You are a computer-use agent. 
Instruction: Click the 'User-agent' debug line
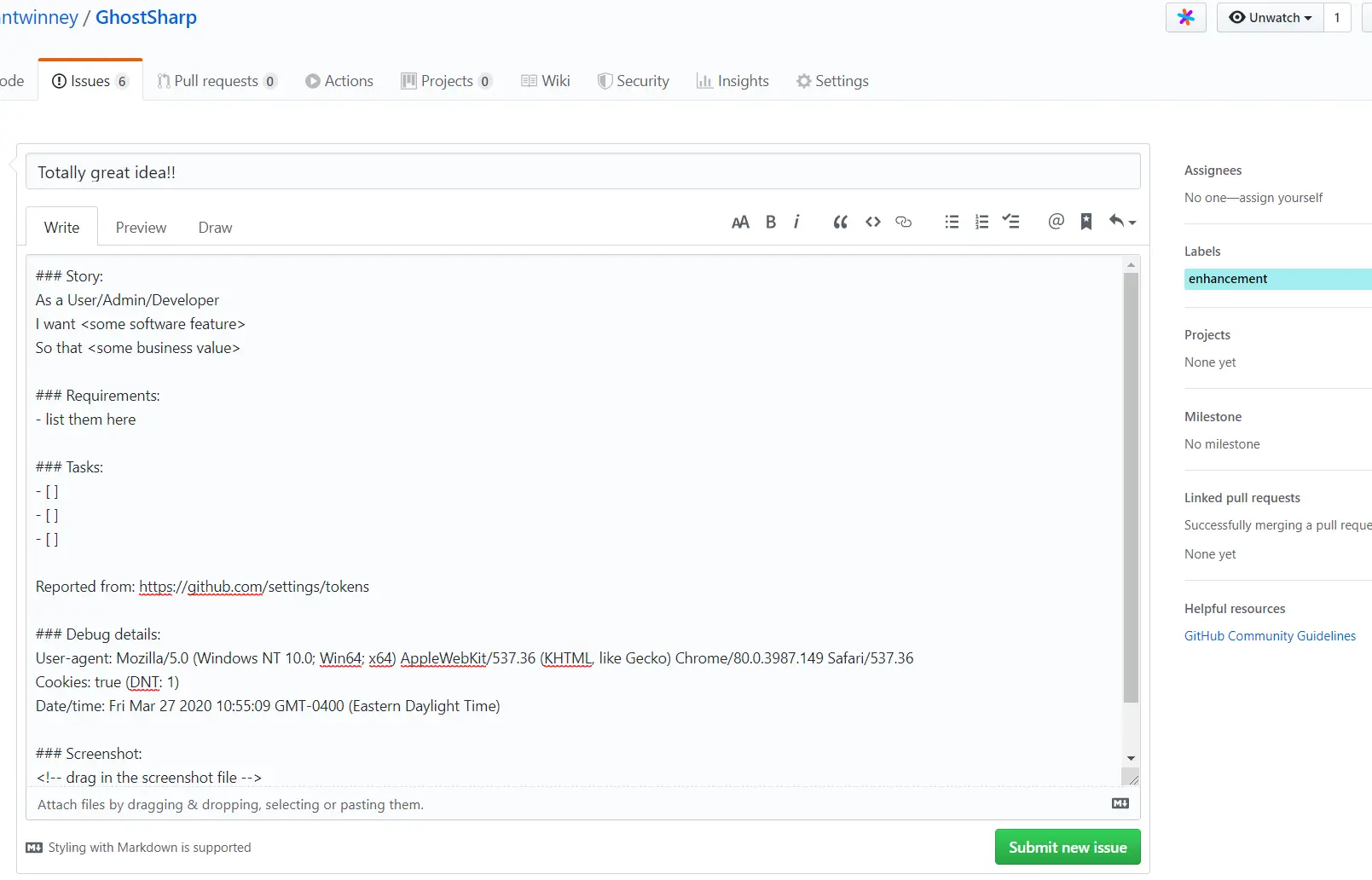point(474,658)
